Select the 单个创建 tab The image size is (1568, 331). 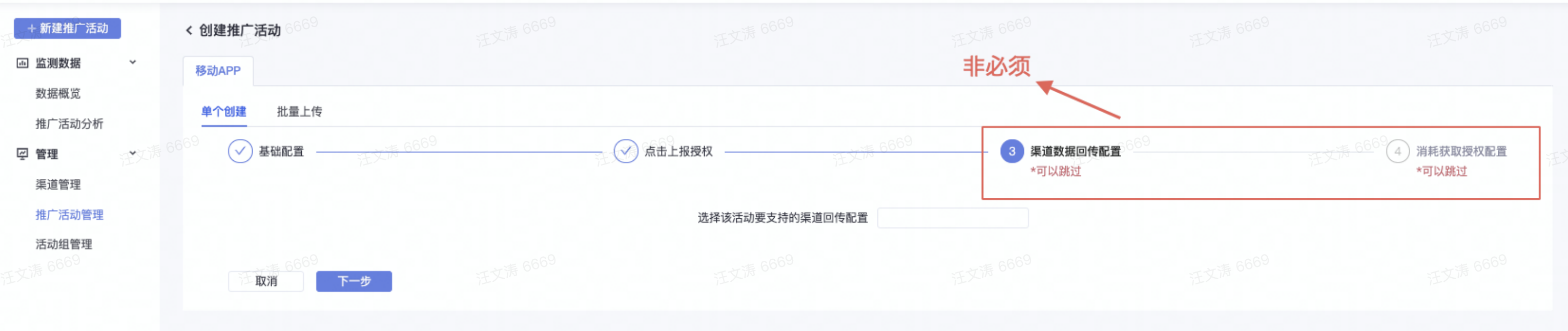point(224,111)
